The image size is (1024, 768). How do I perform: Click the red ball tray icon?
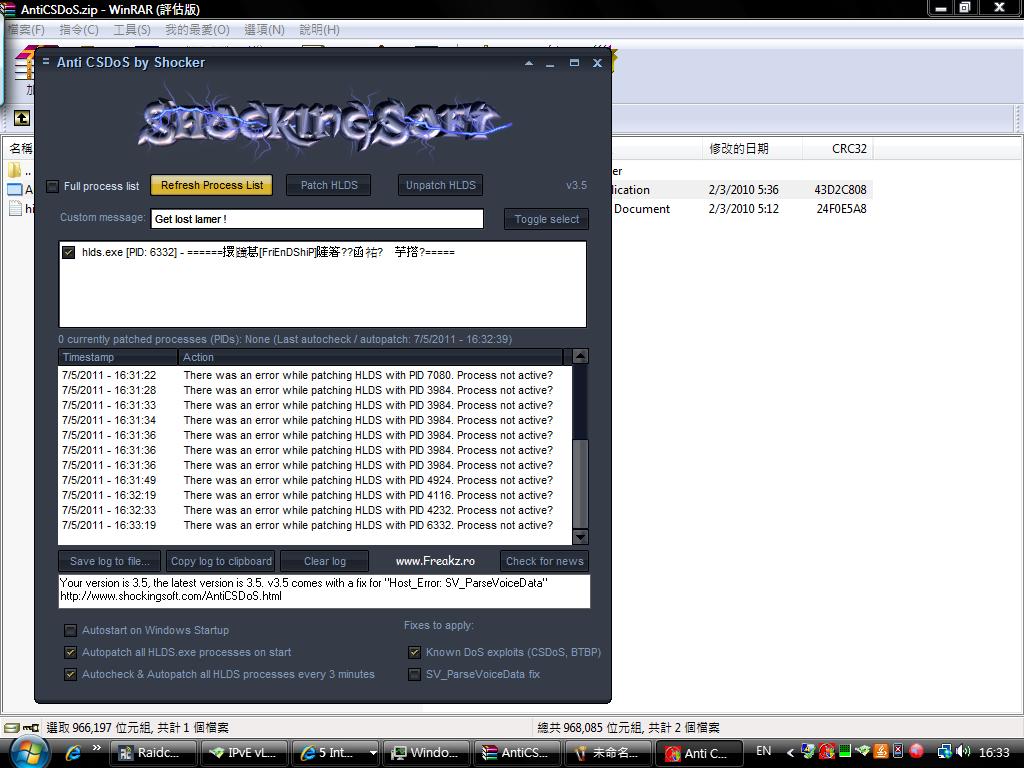[917, 751]
